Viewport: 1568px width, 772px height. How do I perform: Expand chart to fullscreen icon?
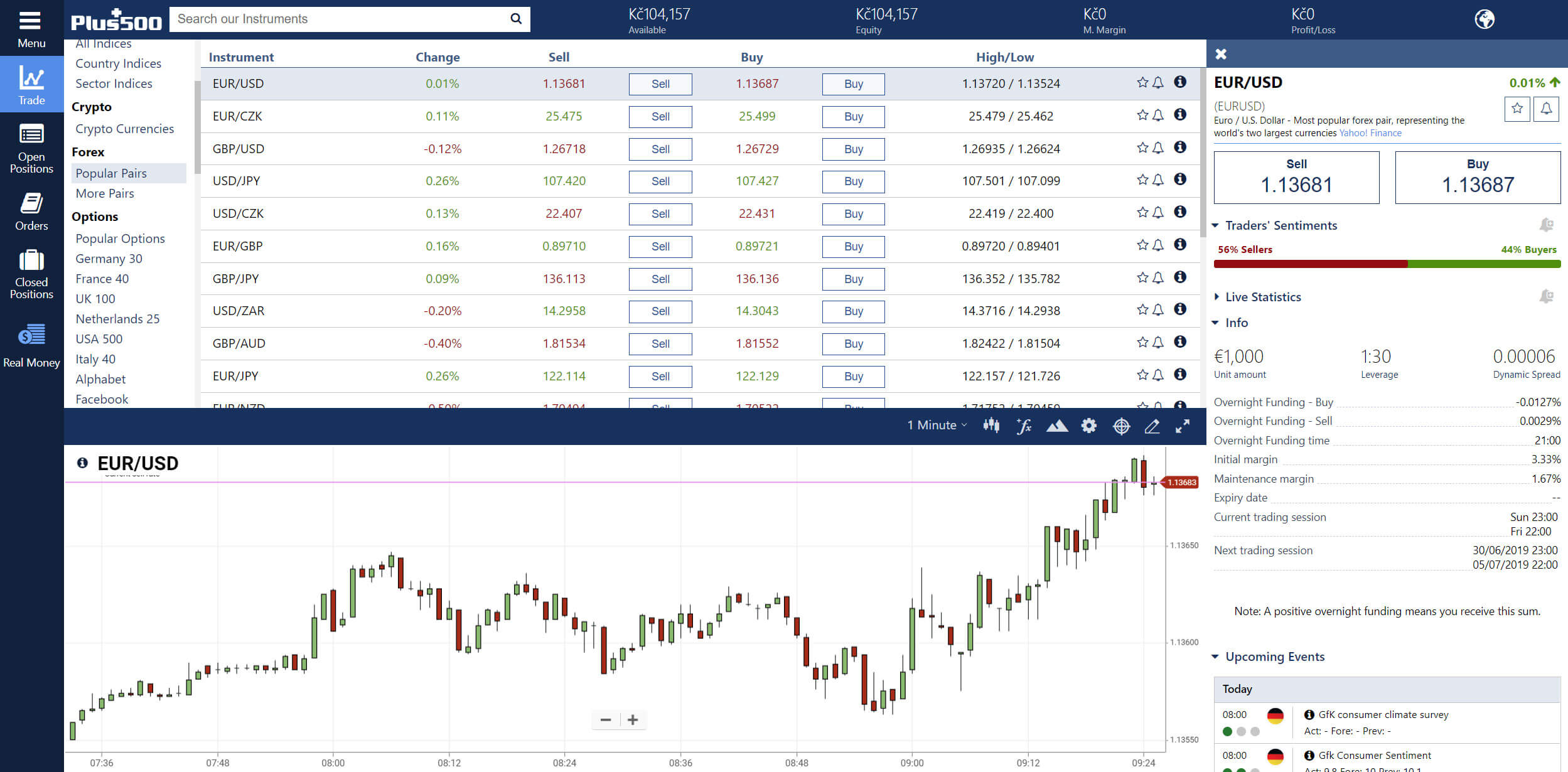(x=1183, y=426)
